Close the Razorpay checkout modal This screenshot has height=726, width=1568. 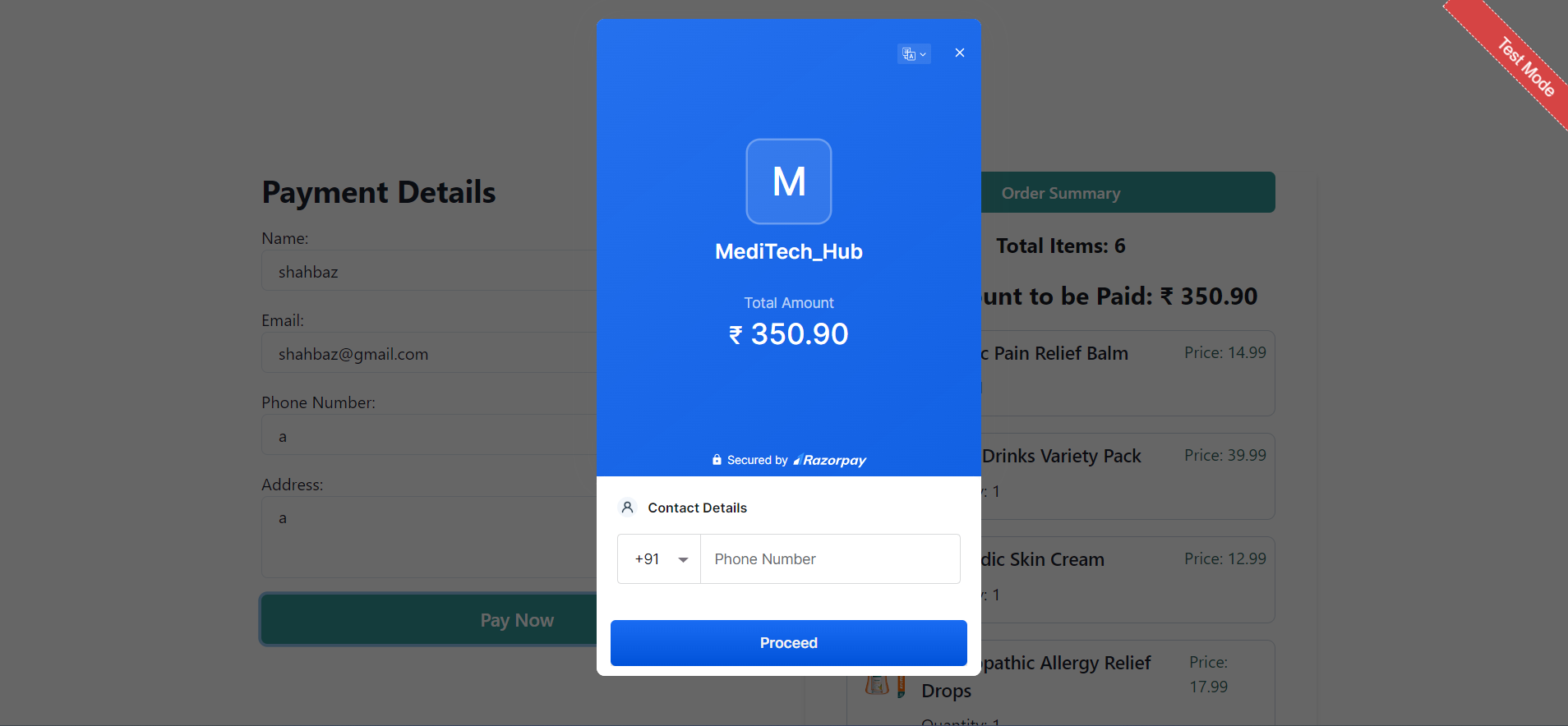[959, 53]
